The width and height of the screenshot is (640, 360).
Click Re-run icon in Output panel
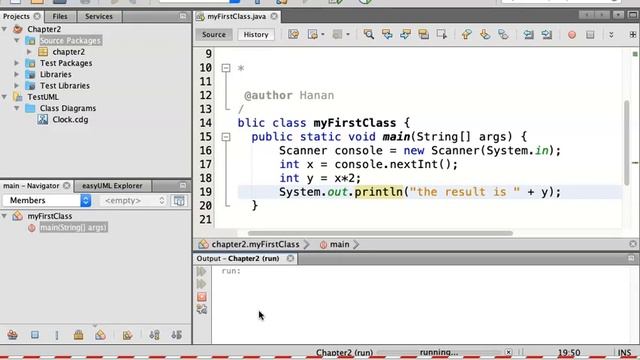202,271
